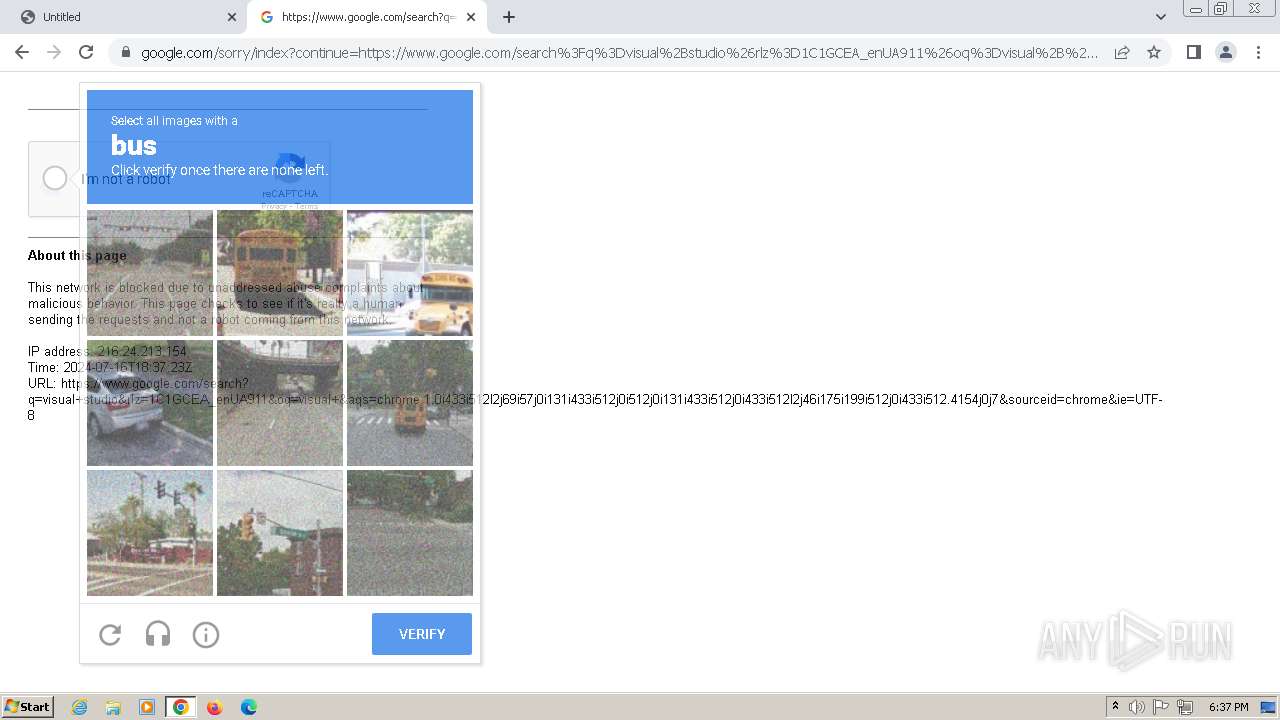Open network status tray icon
The image size is (1280, 720).
point(1185,707)
